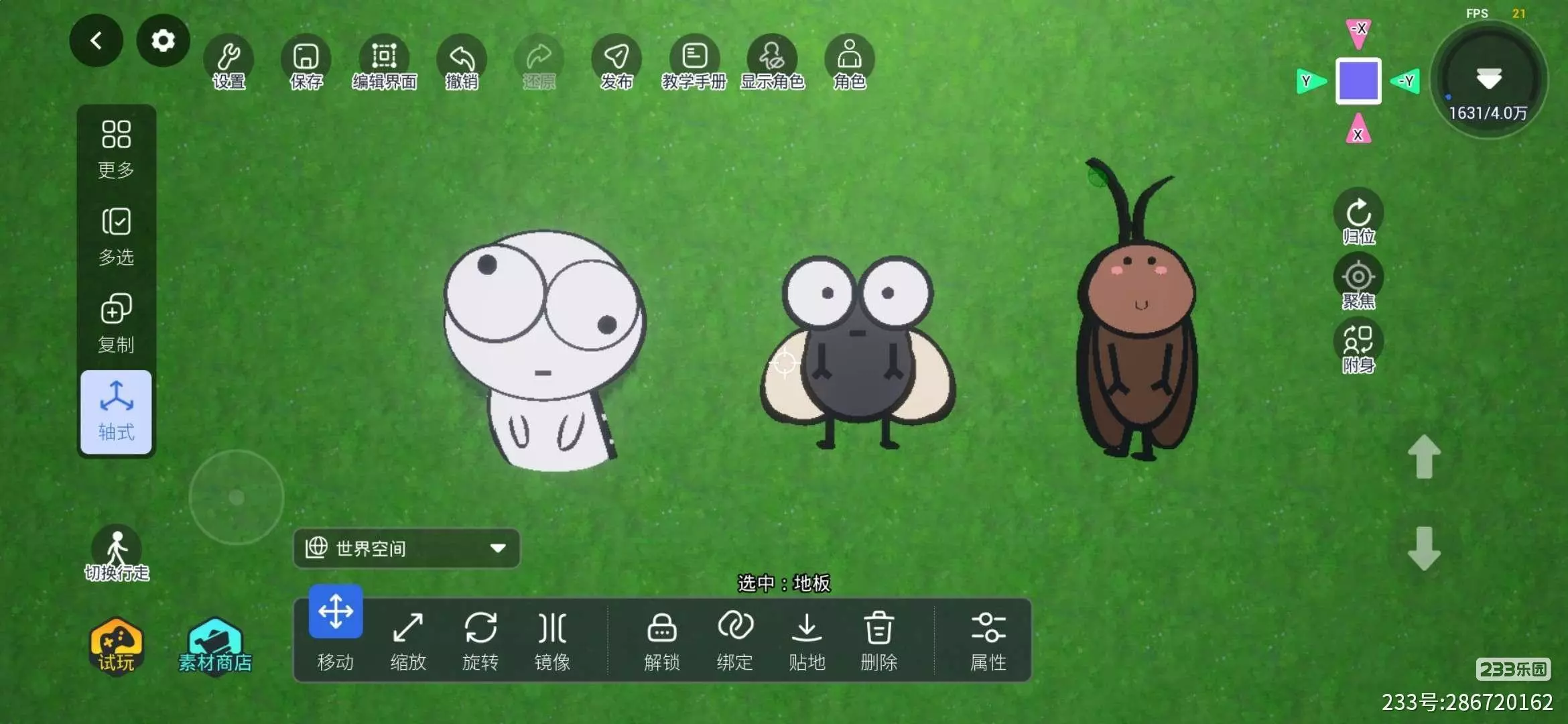Unlock the object with 解锁
Viewport: 1568px width, 724px height.
pos(662,641)
